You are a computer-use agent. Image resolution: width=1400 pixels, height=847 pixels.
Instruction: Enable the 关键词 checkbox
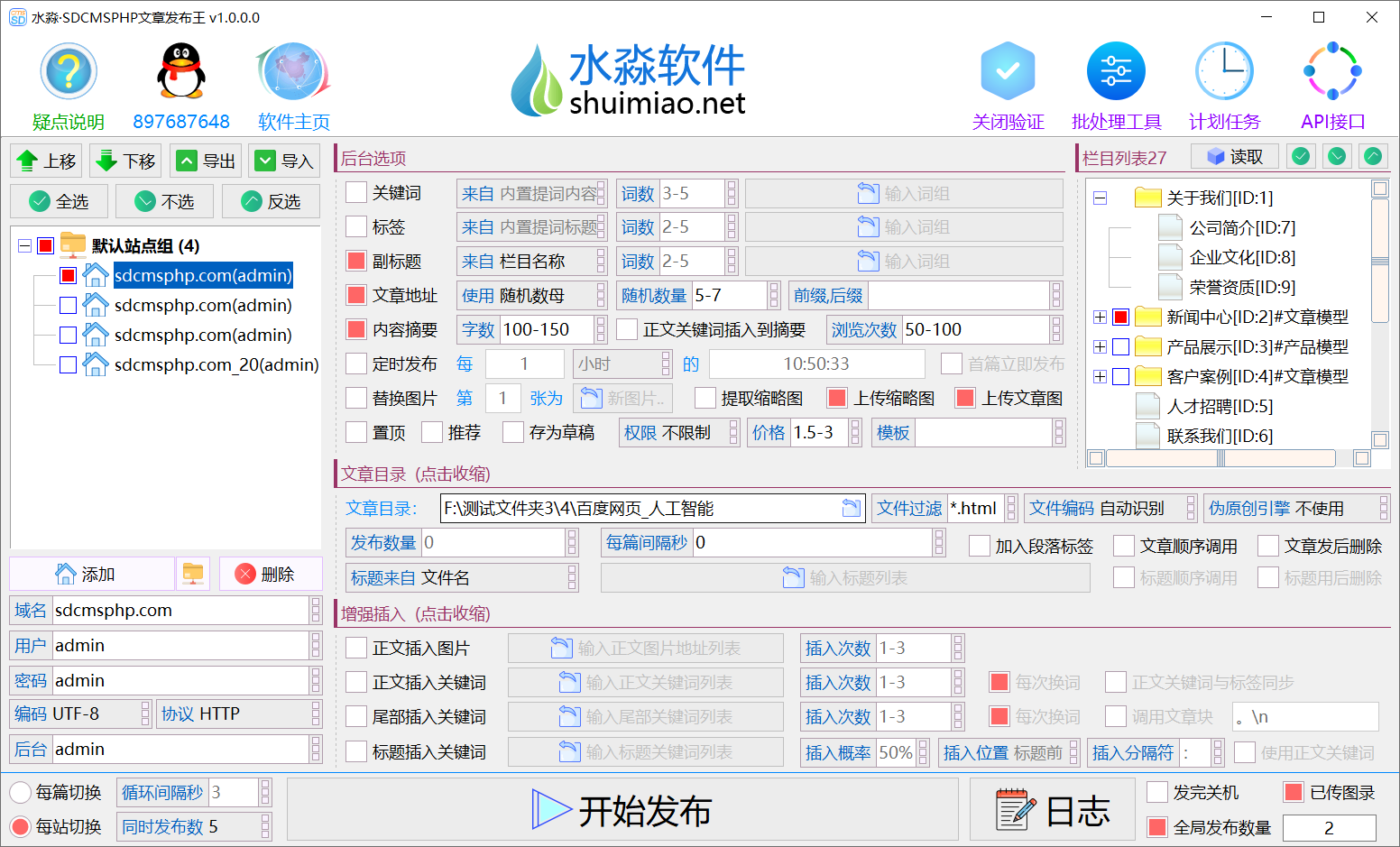click(x=356, y=192)
